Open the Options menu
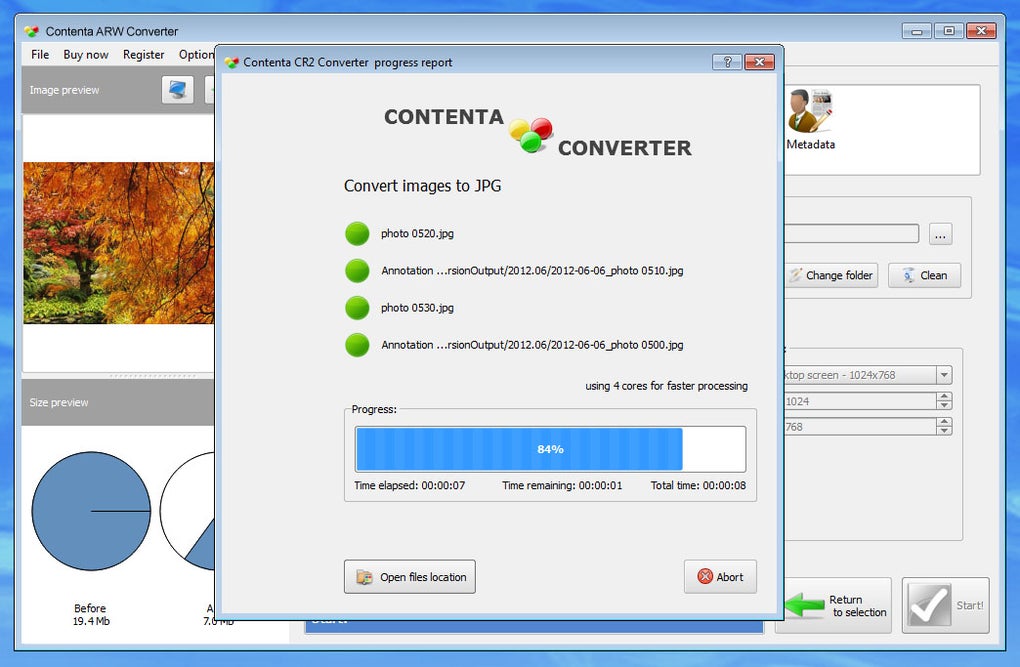The width and height of the screenshot is (1020, 667). click(x=196, y=55)
